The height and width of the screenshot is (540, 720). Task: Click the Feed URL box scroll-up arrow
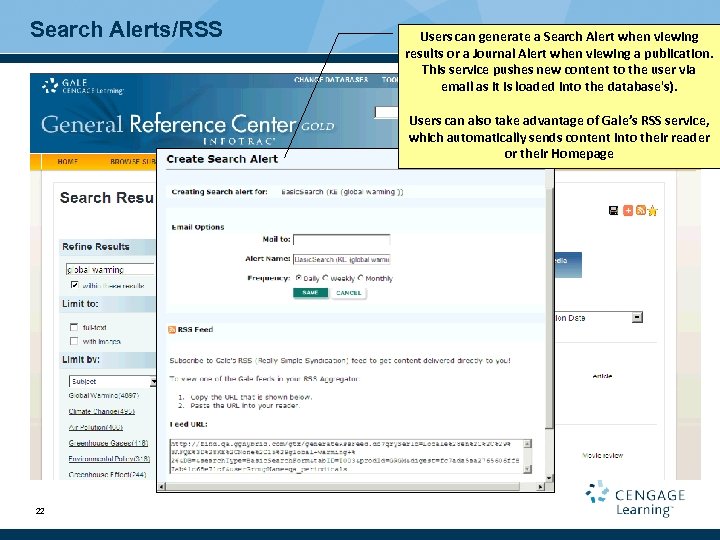coord(528,444)
